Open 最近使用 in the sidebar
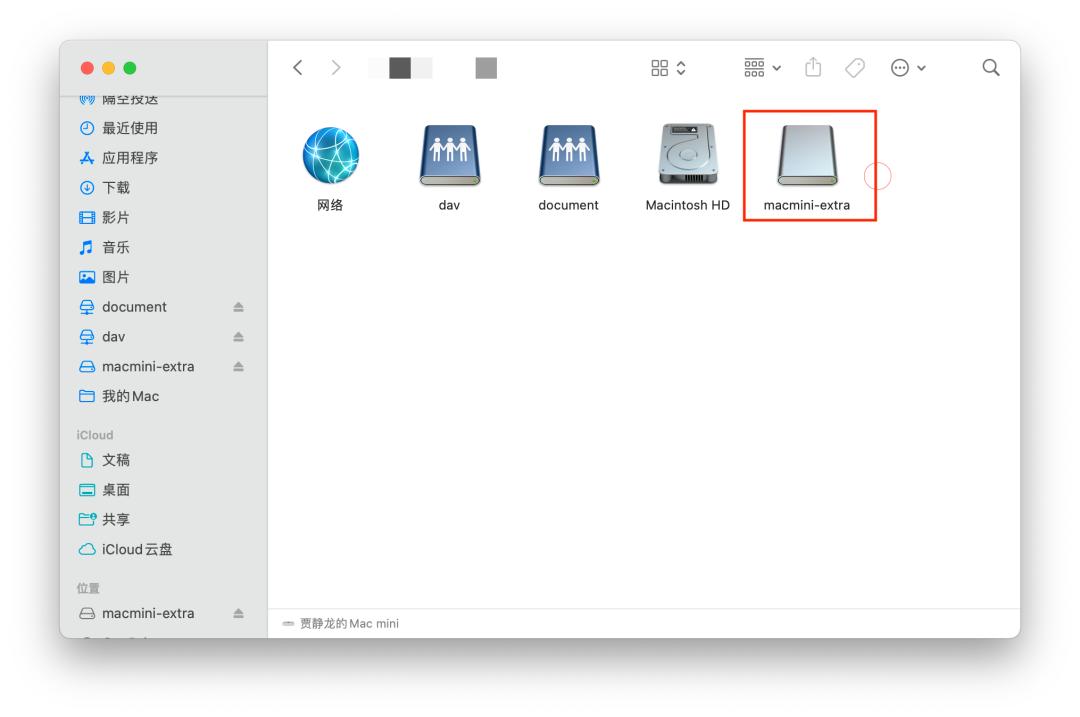Image resolution: width=1080 pixels, height=717 pixels. [163, 128]
